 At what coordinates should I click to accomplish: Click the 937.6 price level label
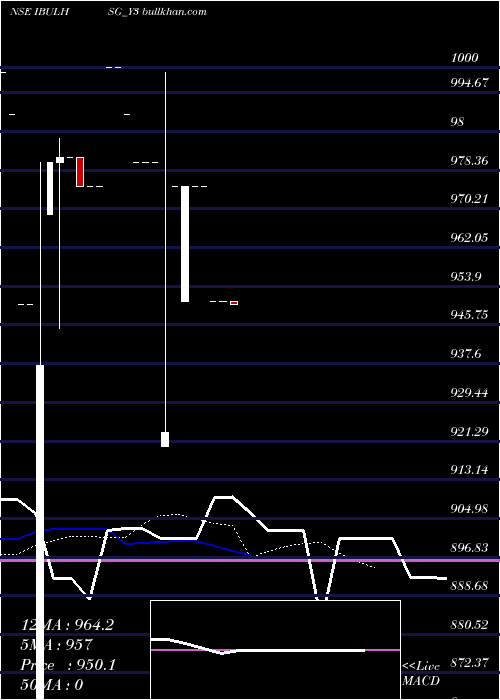pos(466,354)
